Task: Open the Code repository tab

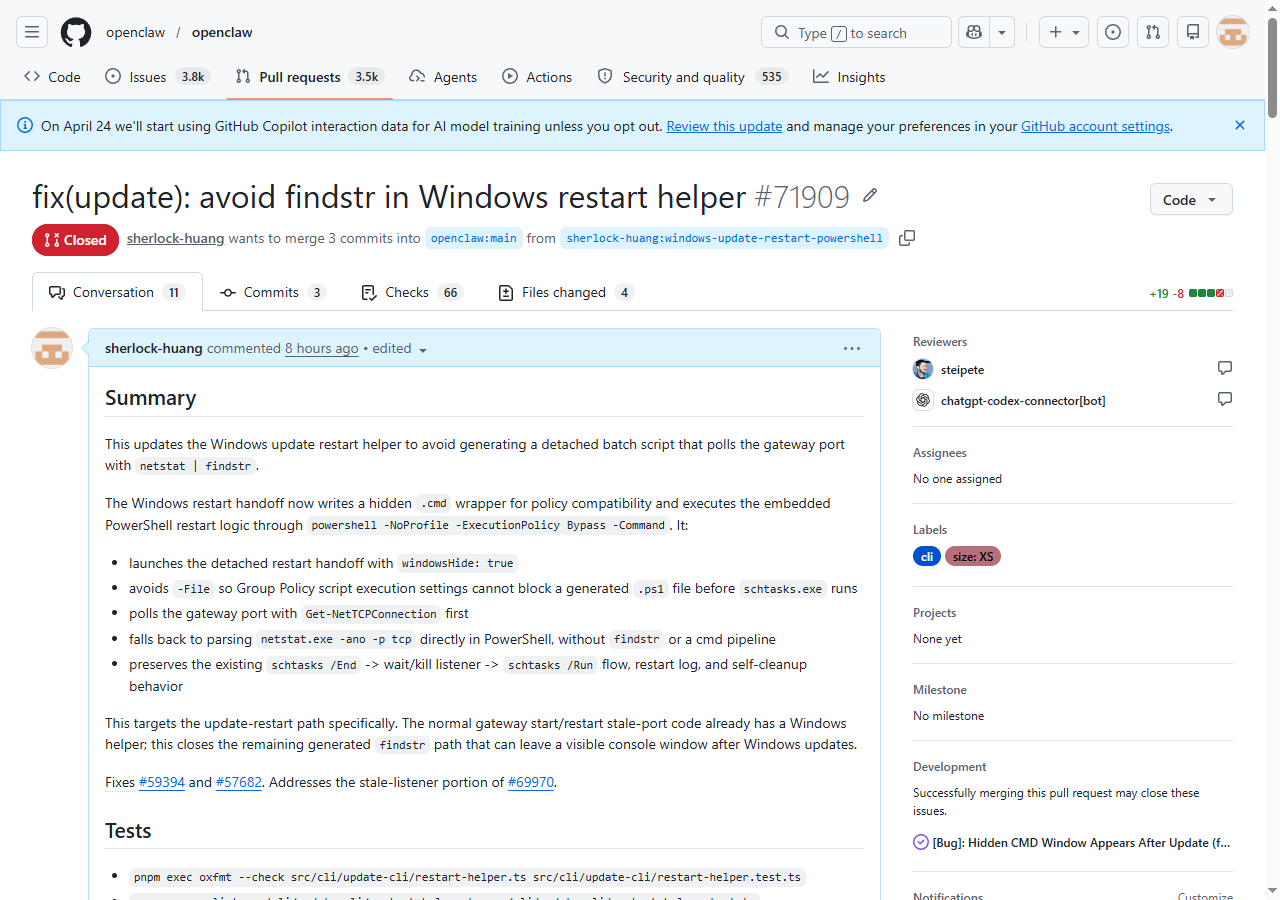Action: pyautogui.click(x=52, y=77)
